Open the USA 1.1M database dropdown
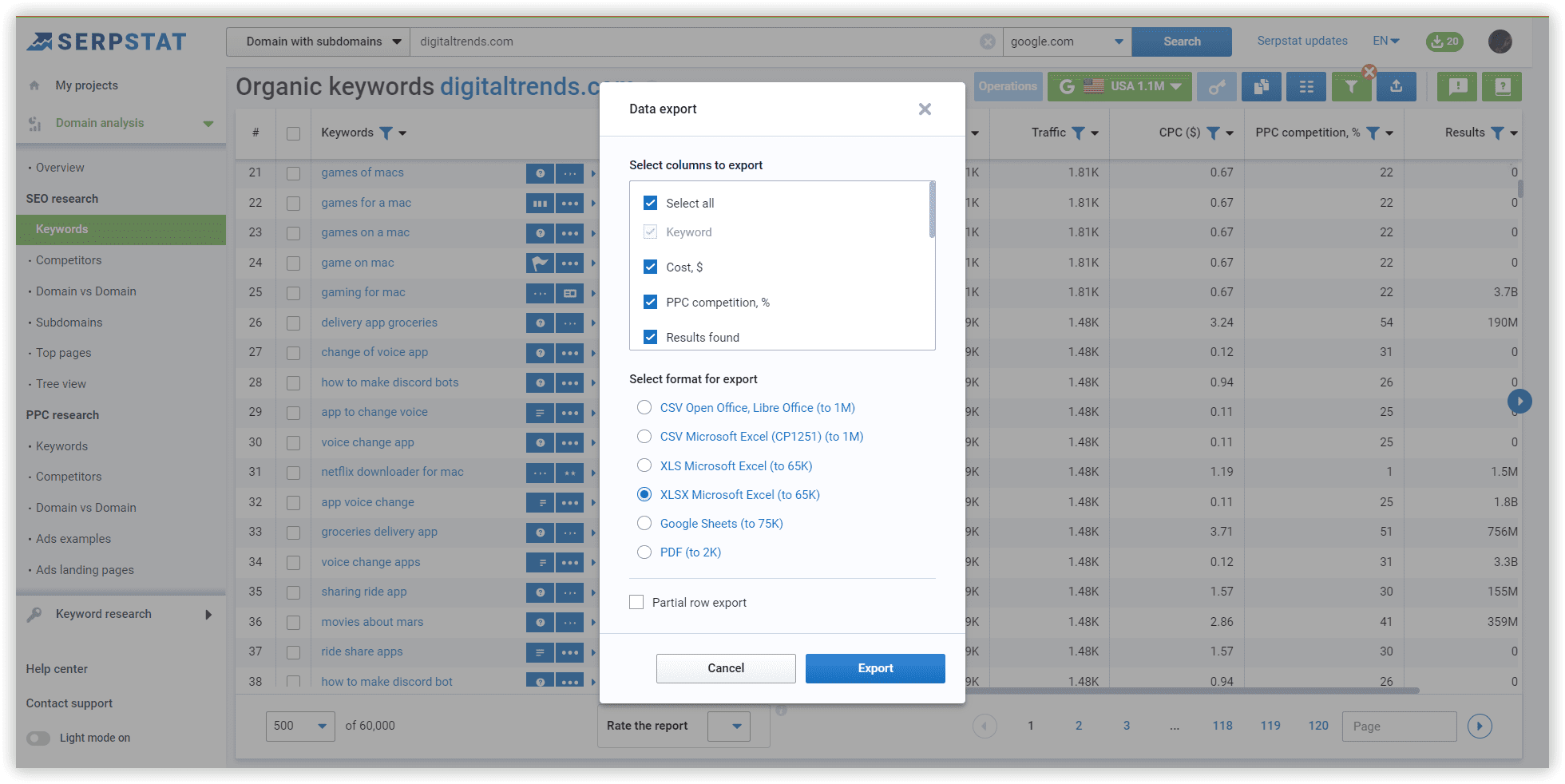Viewport: 1565px width, 784px height. (x=1119, y=86)
